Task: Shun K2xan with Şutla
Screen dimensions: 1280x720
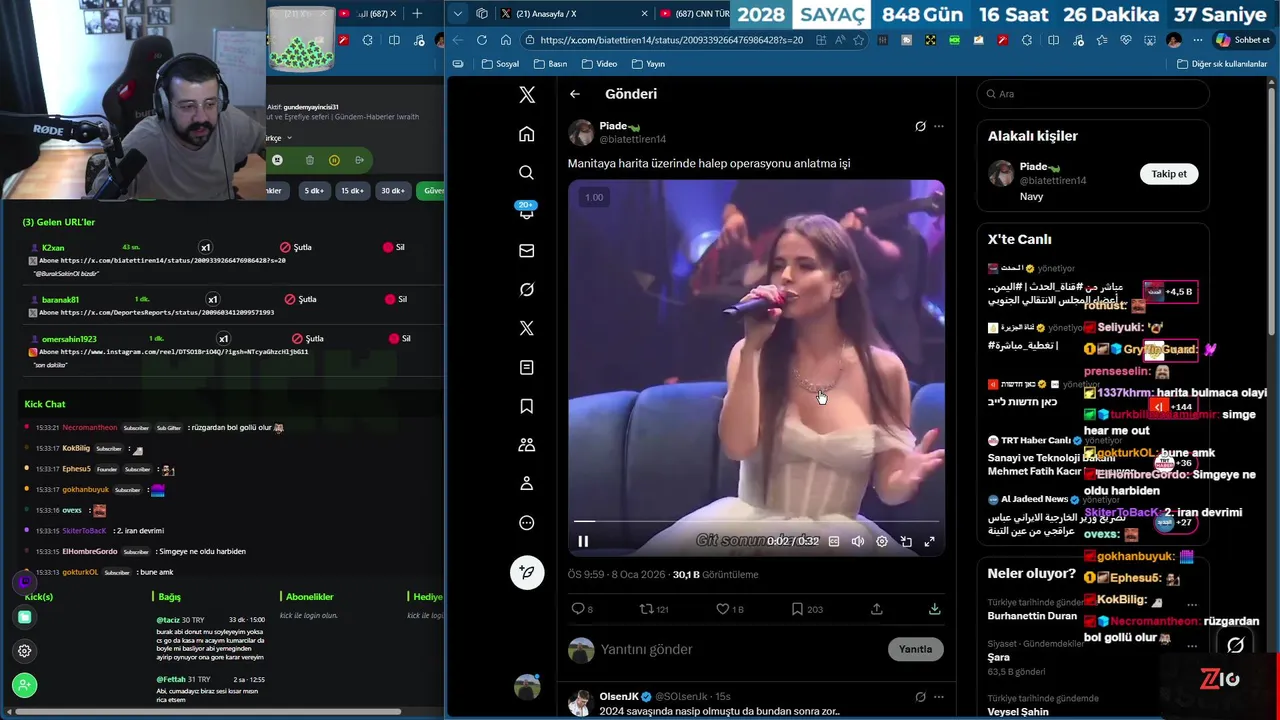Action: [298, 247]
